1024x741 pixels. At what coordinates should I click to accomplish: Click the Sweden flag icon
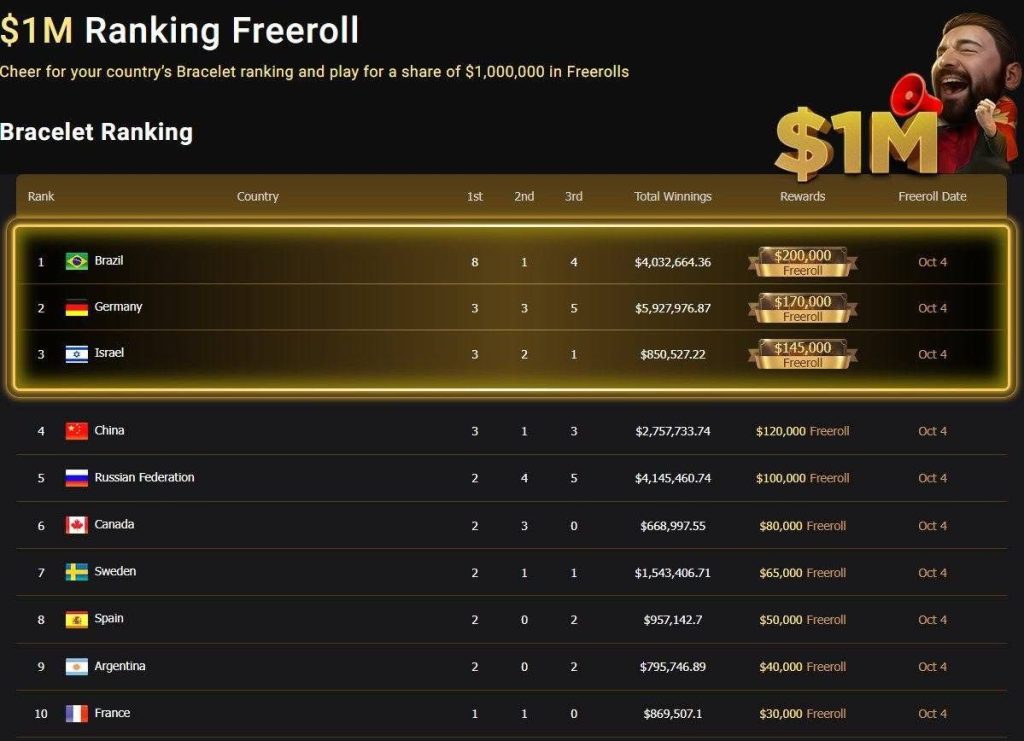click(x=77, y=572)
